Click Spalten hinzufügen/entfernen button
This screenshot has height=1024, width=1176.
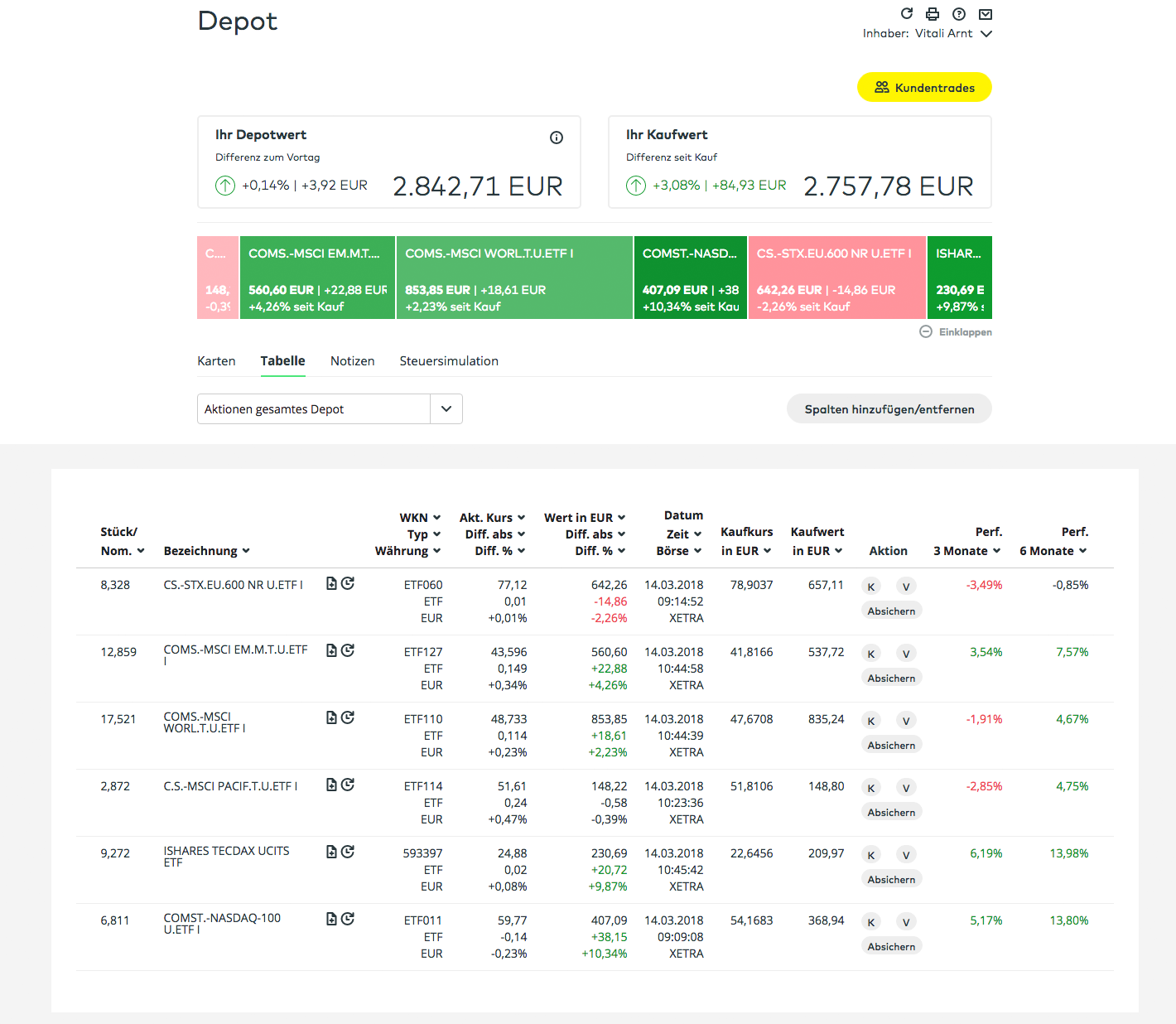(889, 408)
